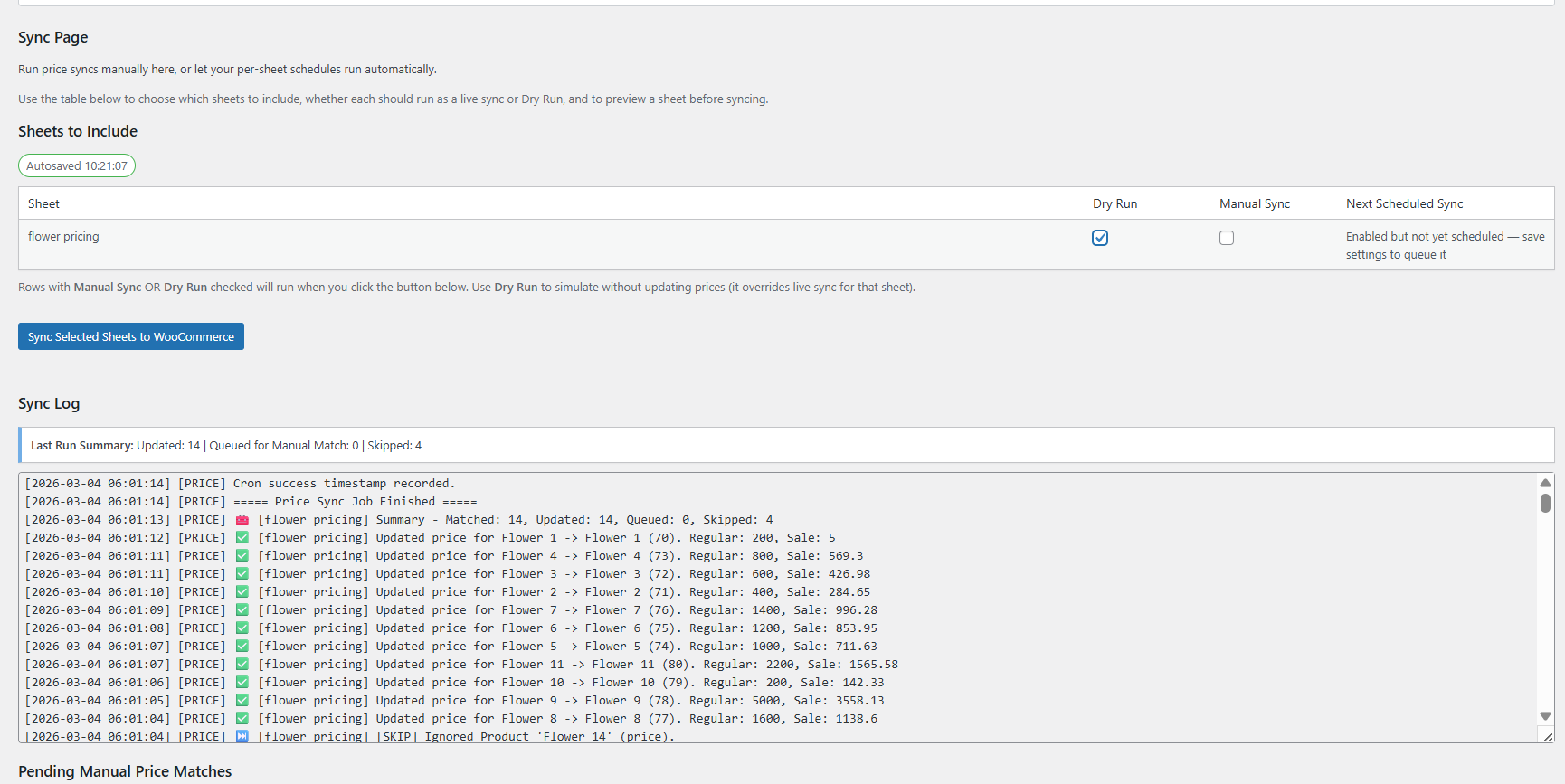This screenshot has width=1565, height=784.
Task: Click green check icon on Flower 7 log line
Action: pyautogui.click(x=242, y=609)
